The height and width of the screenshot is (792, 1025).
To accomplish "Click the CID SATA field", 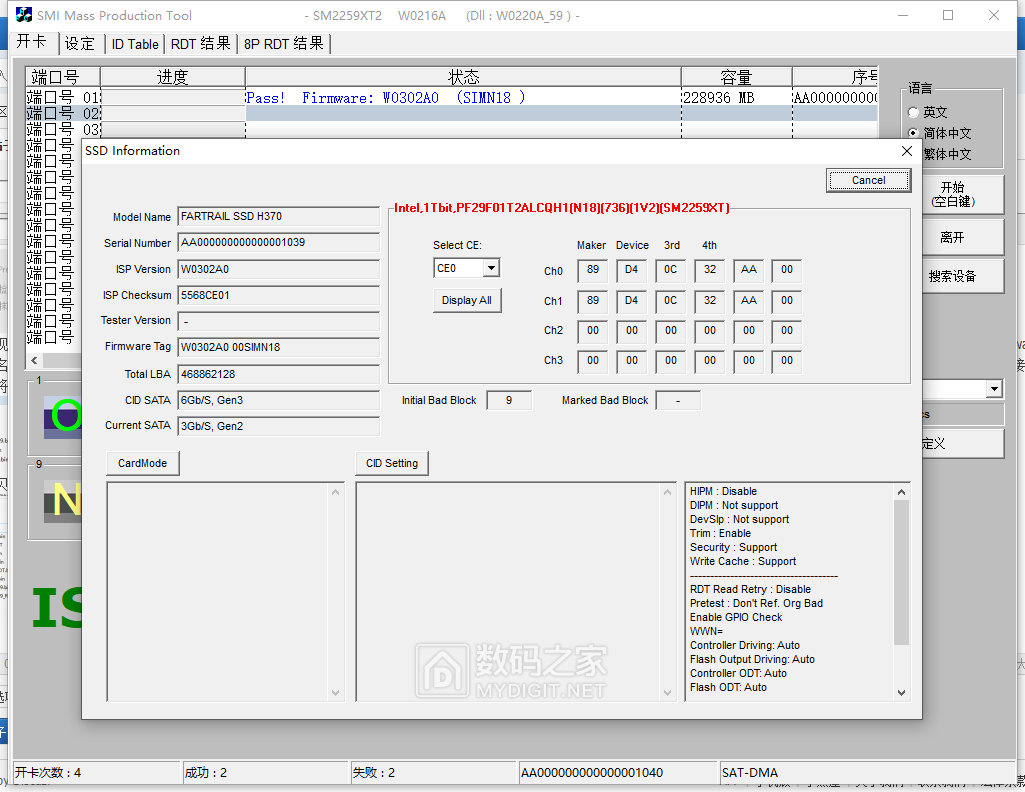I will point(278,400).
